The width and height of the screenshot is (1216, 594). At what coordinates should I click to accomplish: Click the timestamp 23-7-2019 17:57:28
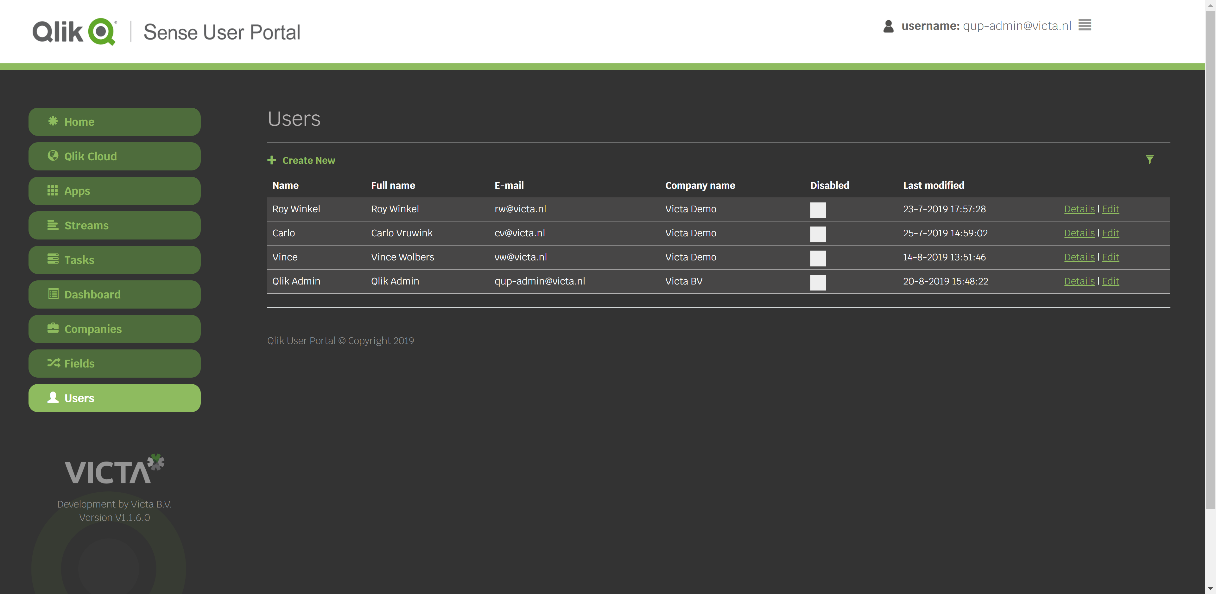coord(944,209)
